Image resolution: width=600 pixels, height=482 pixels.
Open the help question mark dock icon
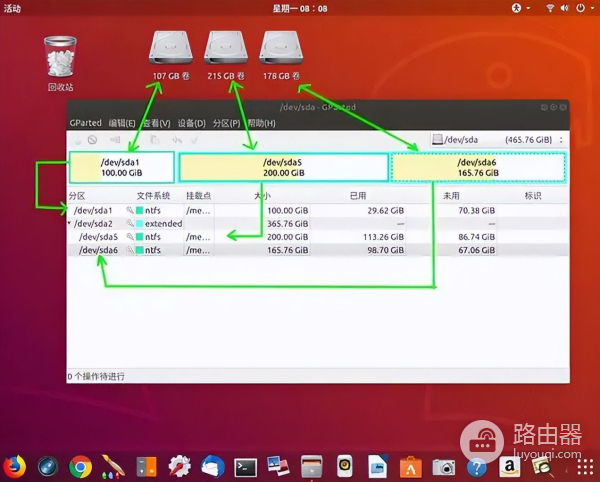coord(477,465)
